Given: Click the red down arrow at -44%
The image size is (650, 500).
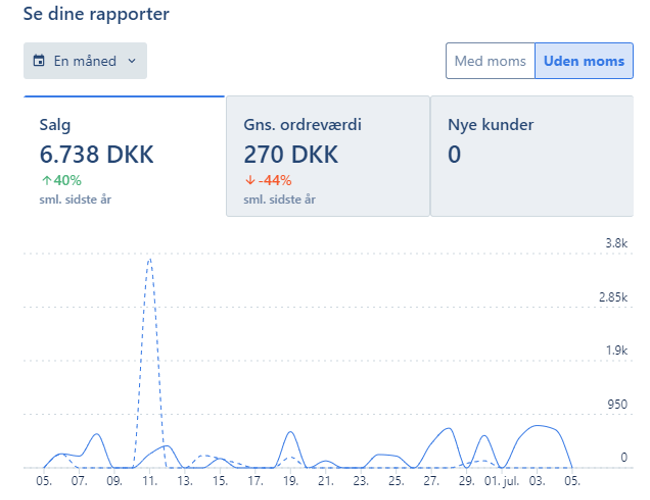Looking at the screenshot, I should click(x=249, y=181).
